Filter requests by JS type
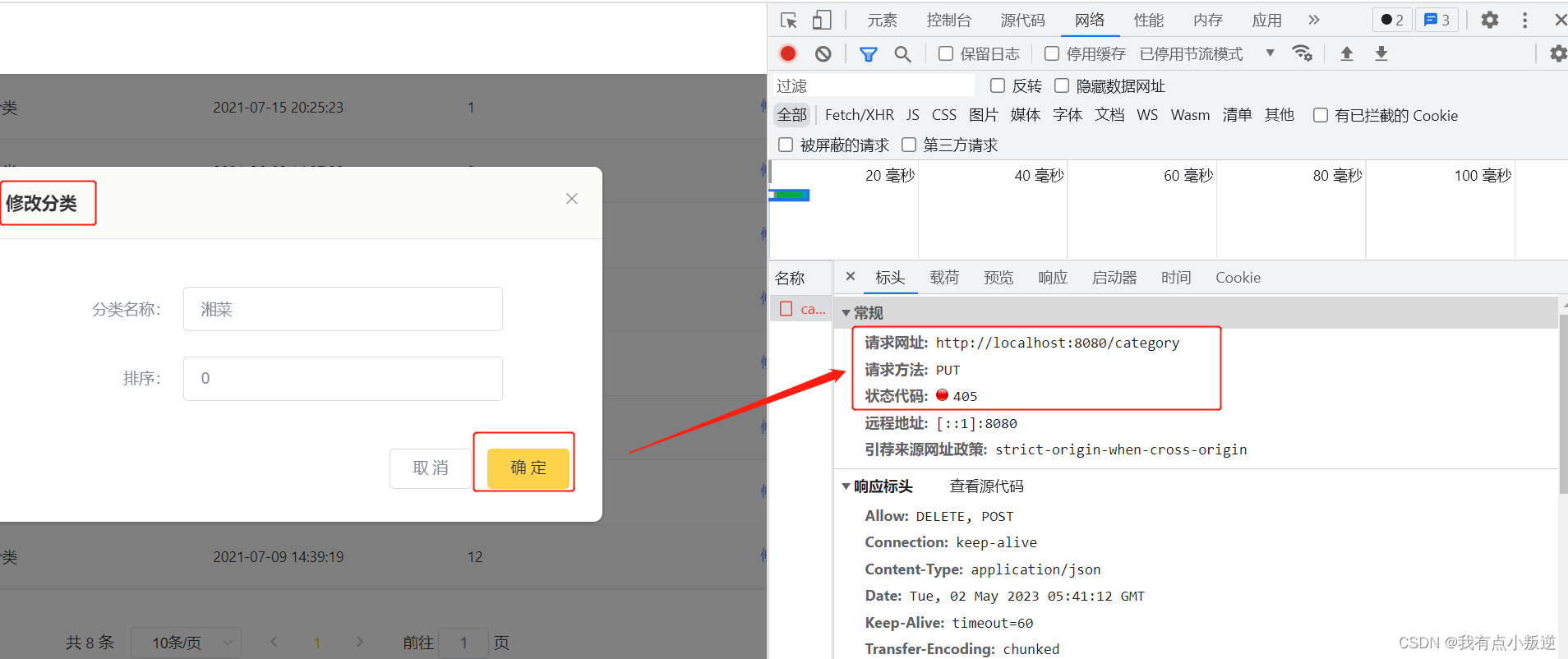 click(913, 115)
